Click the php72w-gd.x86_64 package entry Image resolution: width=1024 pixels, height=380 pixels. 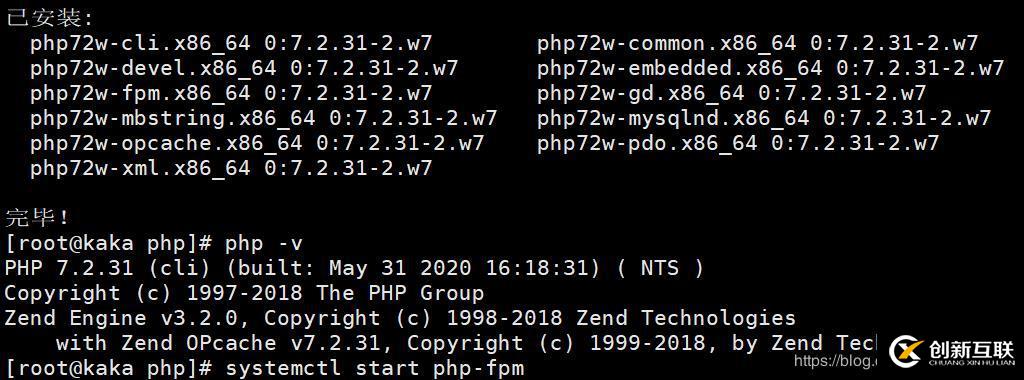[x=731, y=93]
